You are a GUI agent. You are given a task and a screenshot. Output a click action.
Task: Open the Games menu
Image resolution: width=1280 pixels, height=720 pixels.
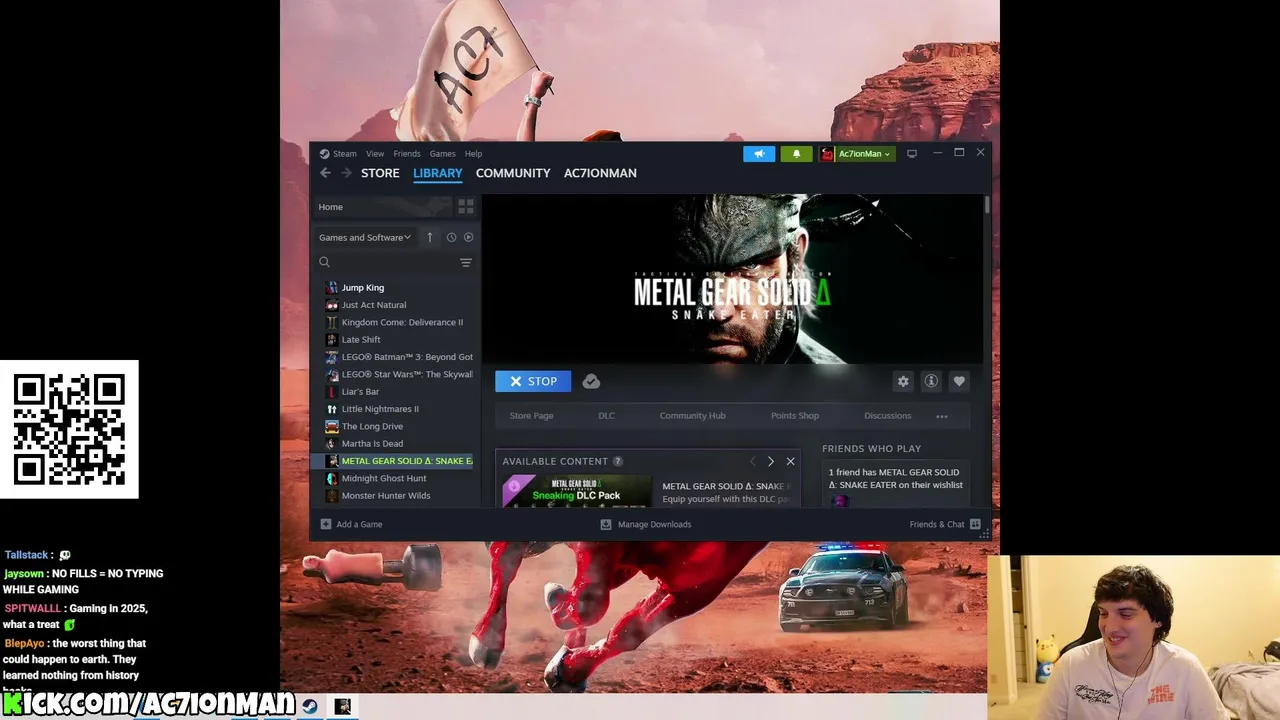pyautogui.click(x=443, y=154)
